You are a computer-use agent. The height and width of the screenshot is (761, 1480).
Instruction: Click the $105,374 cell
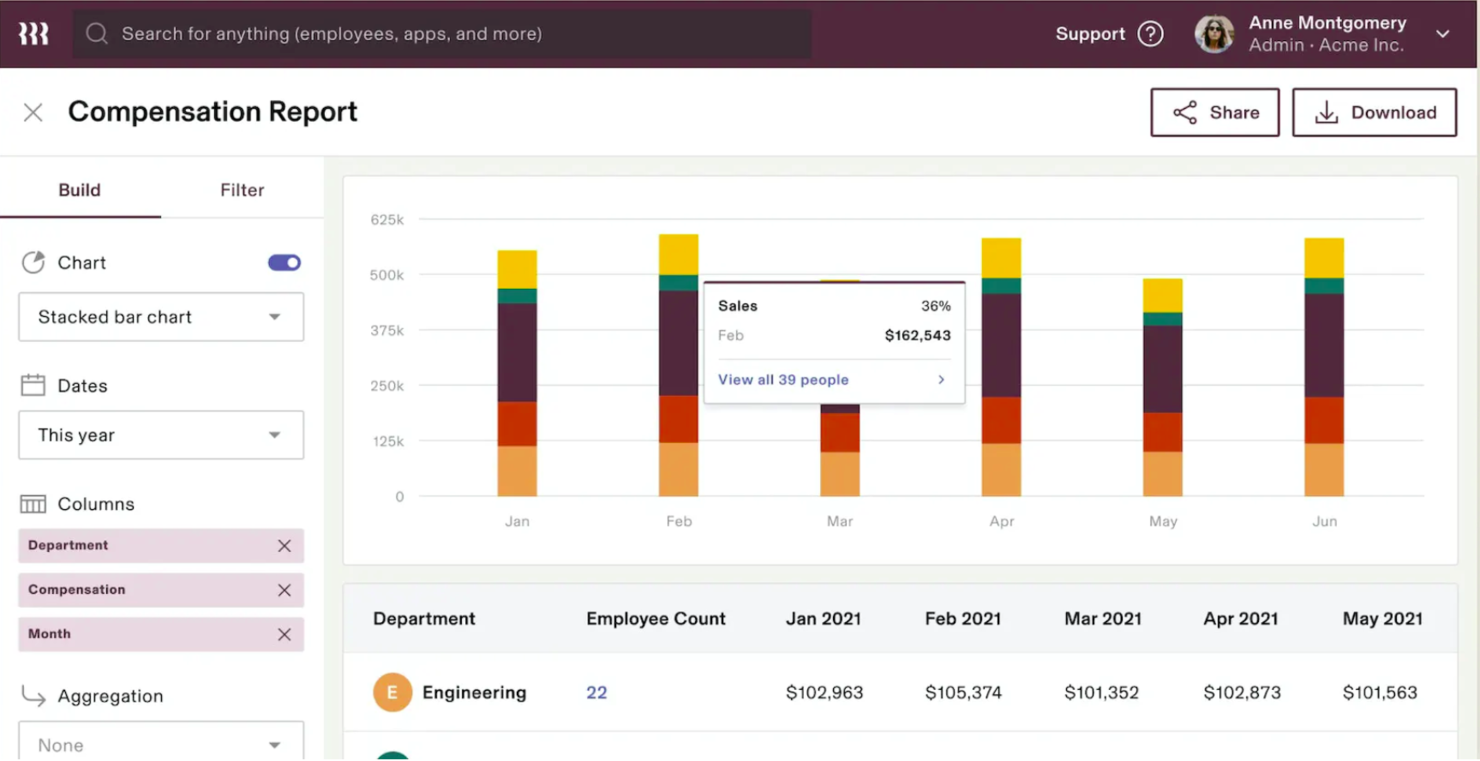[x=963, y=692]
